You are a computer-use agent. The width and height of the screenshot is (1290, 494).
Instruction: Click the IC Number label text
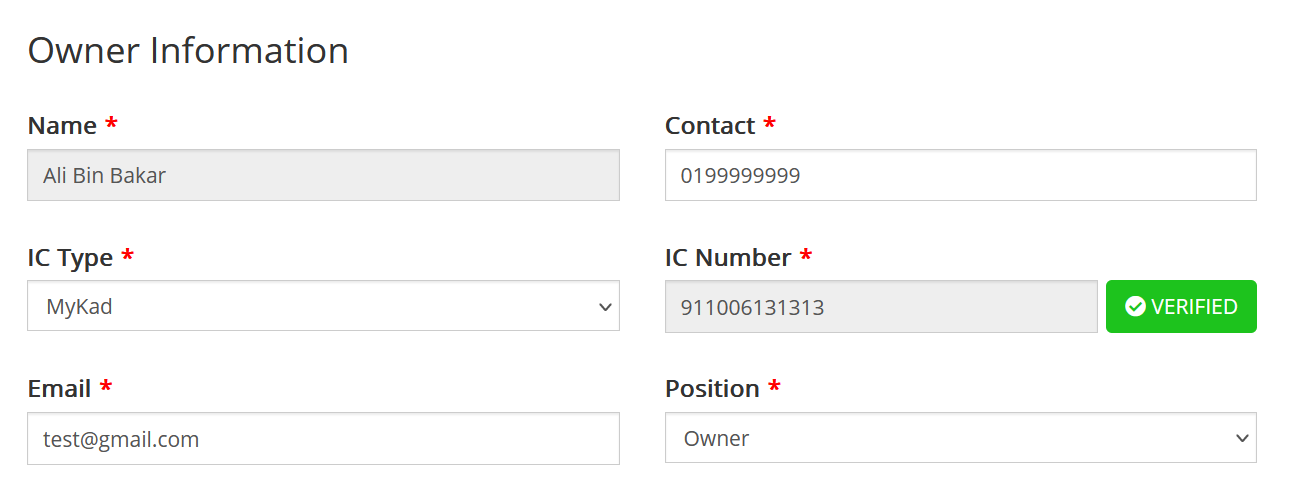pos(728,258)
